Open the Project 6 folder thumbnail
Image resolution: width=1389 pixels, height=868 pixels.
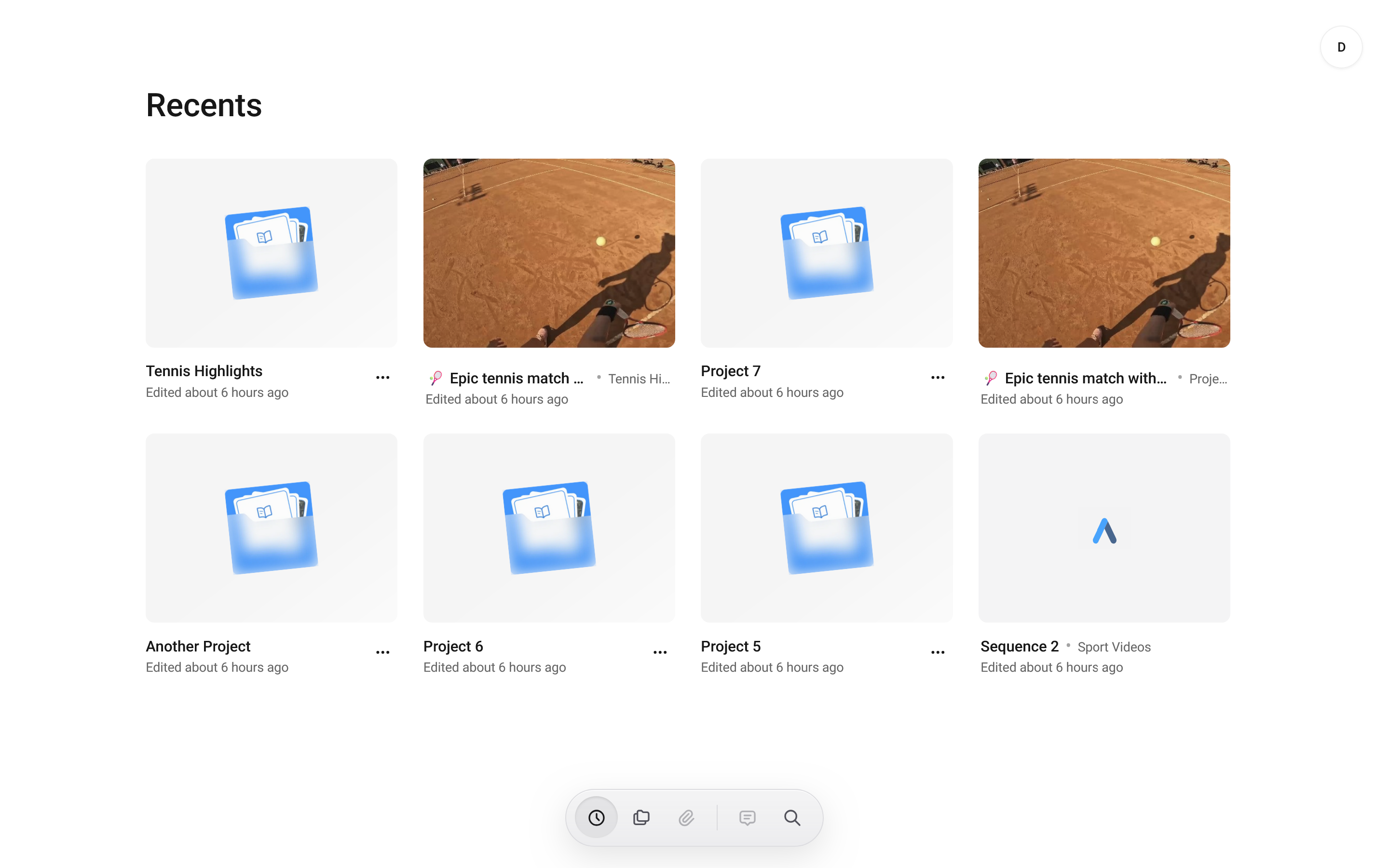click(549, 528)
